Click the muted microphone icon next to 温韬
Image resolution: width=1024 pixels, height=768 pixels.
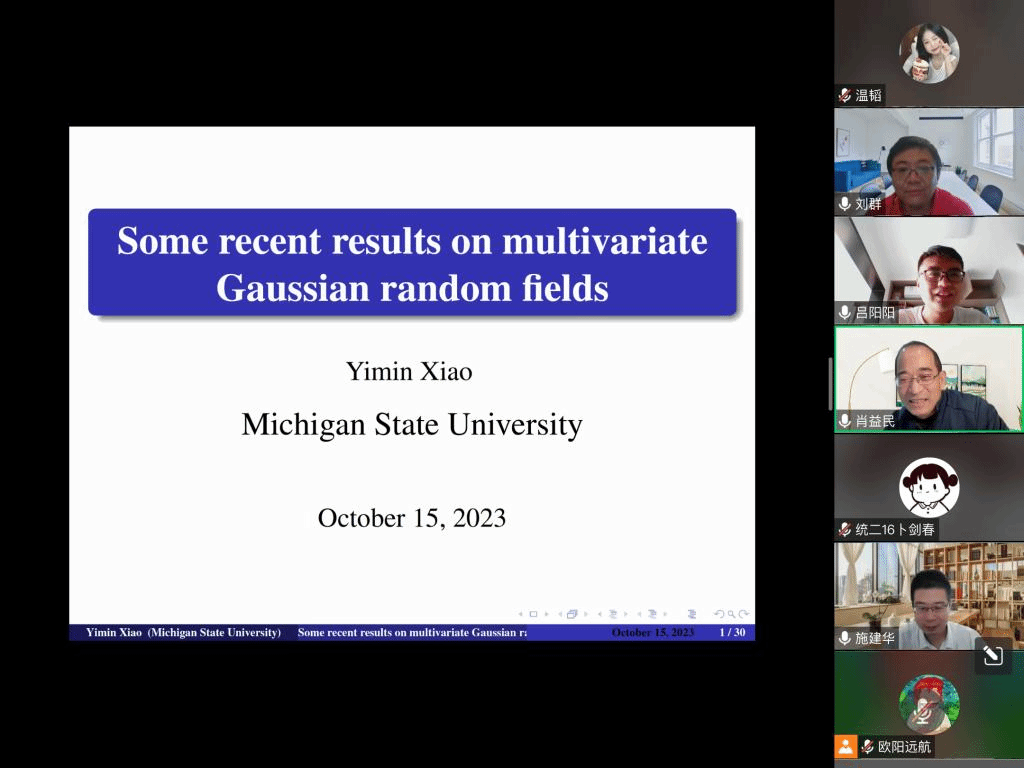(x=845, y=96)
